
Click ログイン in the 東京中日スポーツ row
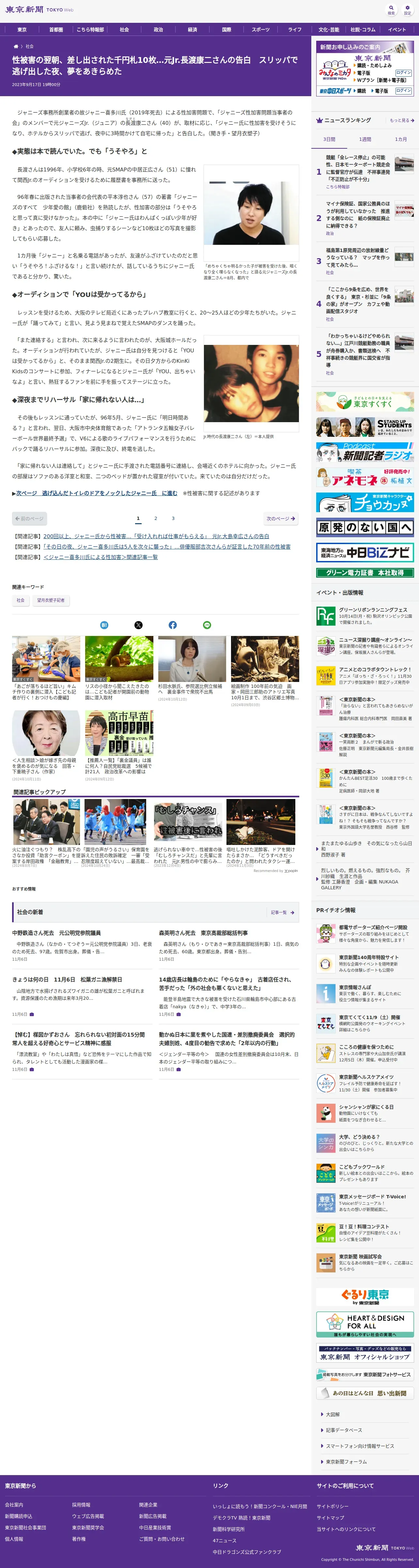click(x=403, y=91)
